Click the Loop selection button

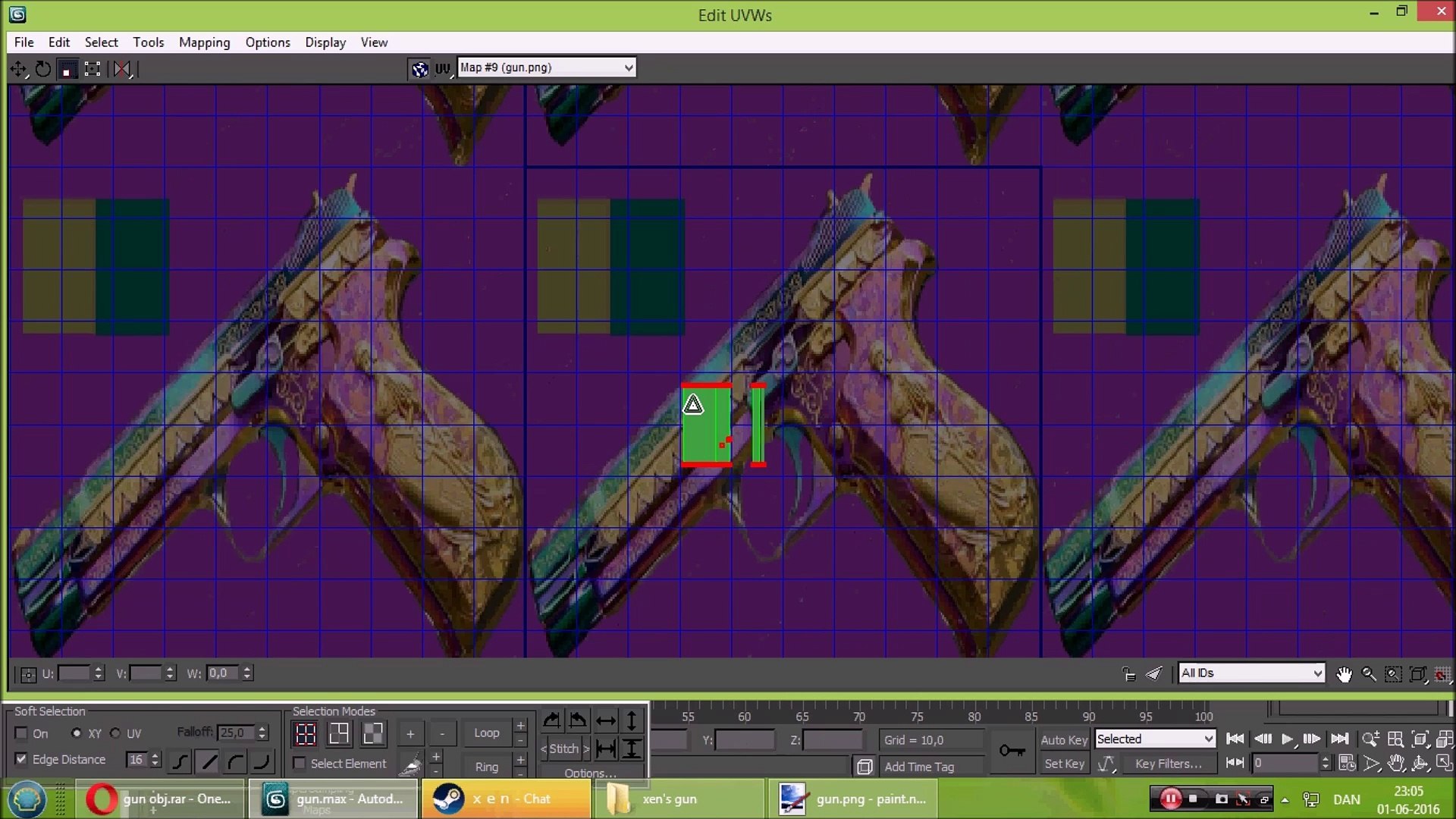[x=486, y=733]
